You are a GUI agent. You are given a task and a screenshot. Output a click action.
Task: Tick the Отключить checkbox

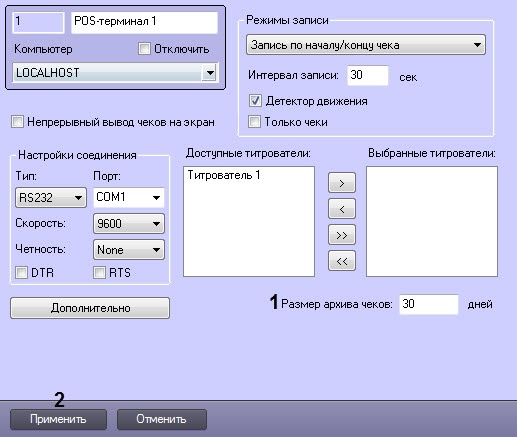(144, 49)
